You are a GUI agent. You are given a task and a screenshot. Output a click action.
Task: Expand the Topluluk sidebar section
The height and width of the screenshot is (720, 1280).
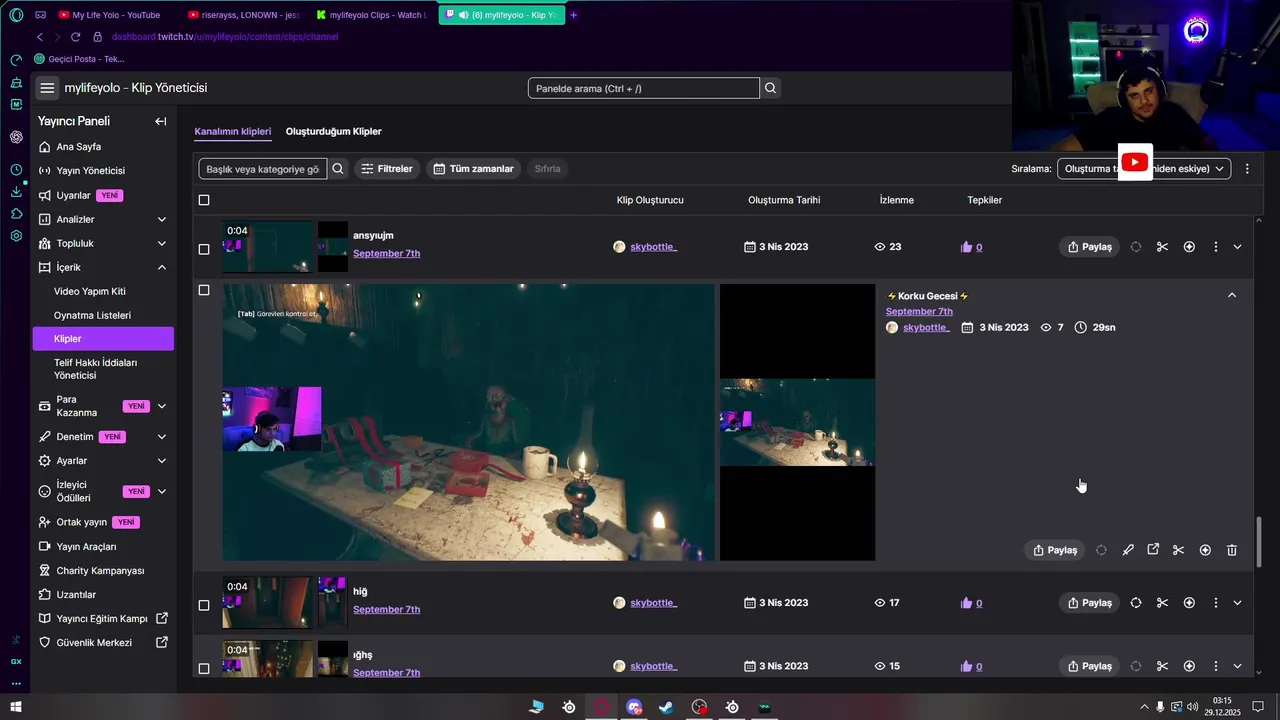coord(162,243)
